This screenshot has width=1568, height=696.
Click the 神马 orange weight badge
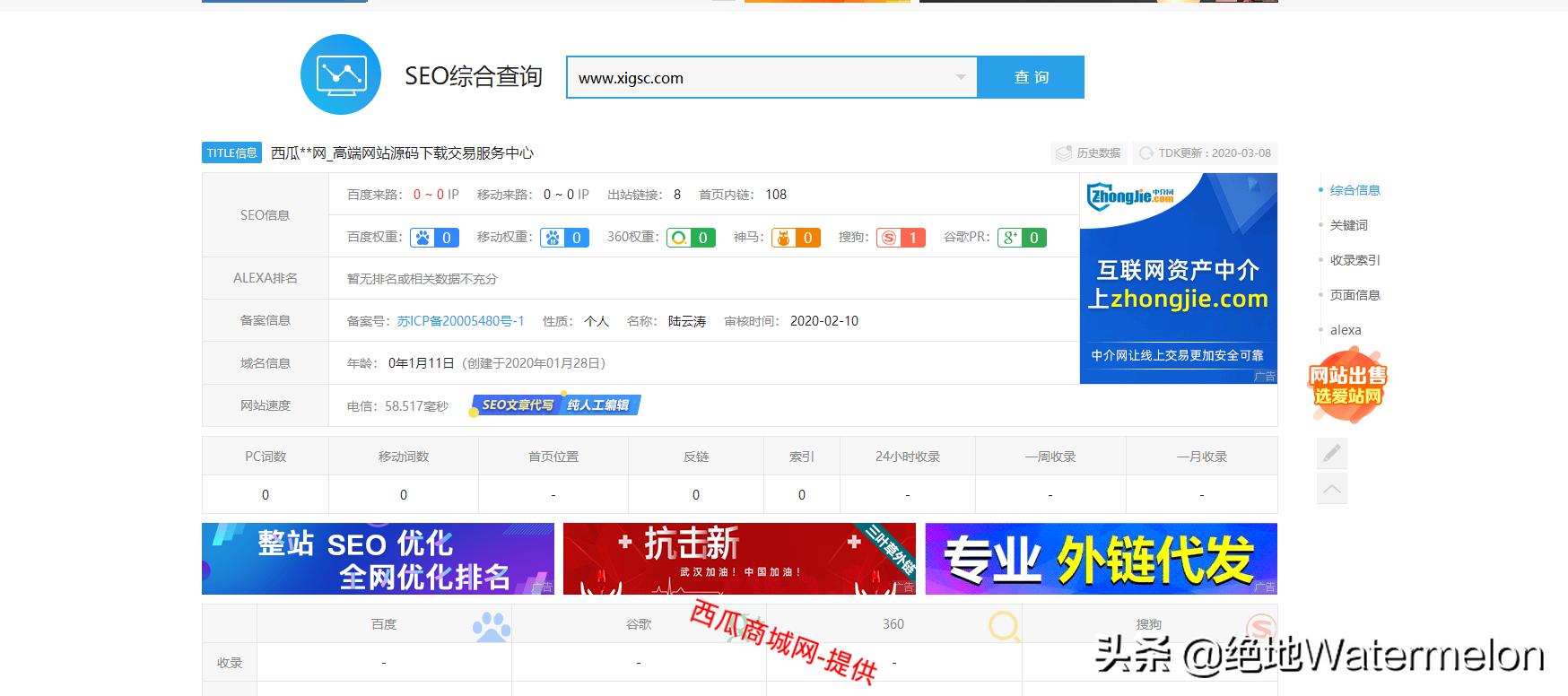796,238
